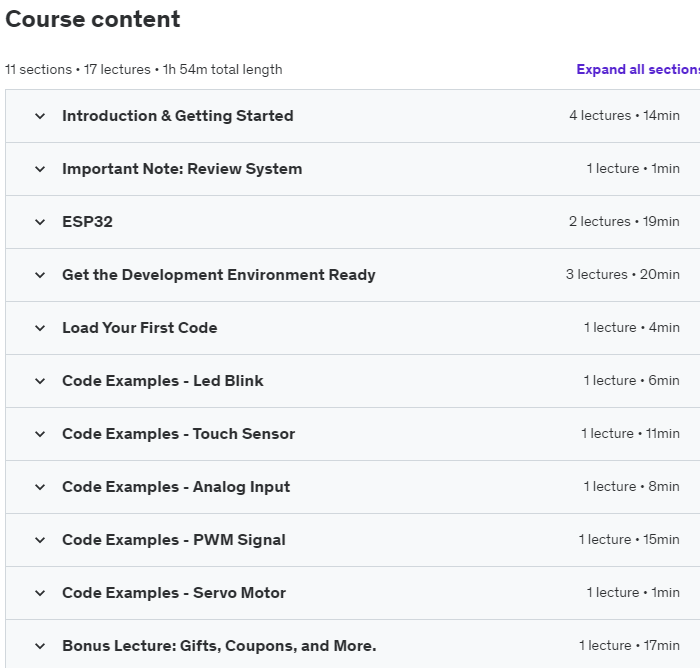Expand chevron for Introduction & Getting Started
The width and height of the screenshot is (700, 668).
click(x=40, y=116)
